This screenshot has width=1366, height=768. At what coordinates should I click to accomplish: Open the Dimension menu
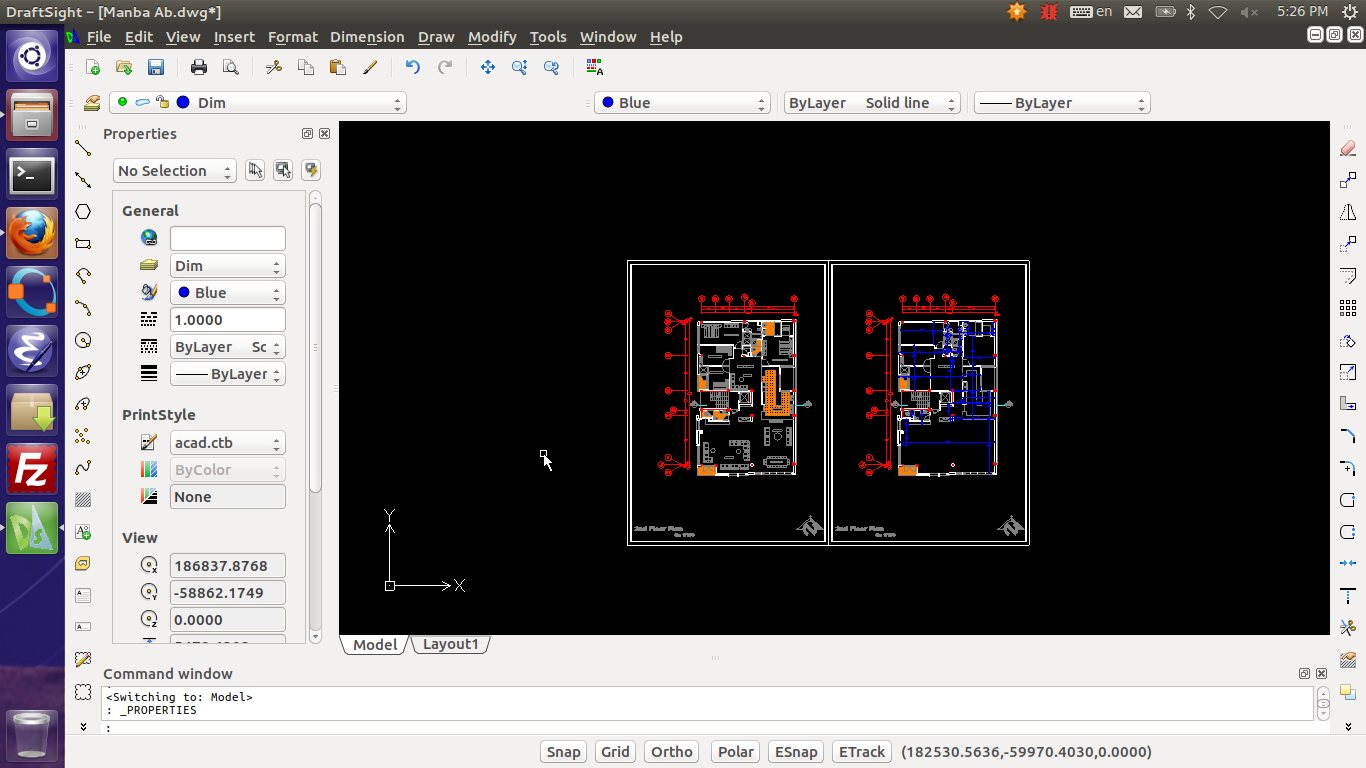(x=367, y=37)
